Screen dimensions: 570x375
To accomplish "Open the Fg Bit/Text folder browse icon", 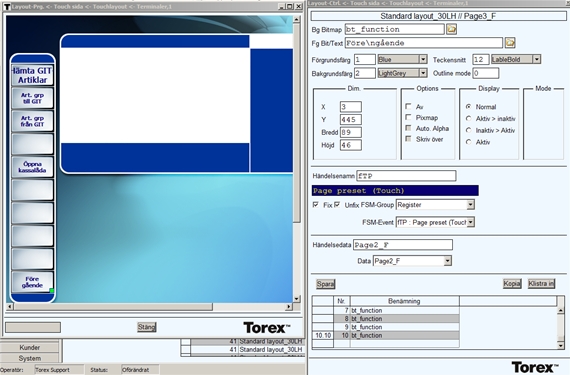I will (x=510, y=43).
